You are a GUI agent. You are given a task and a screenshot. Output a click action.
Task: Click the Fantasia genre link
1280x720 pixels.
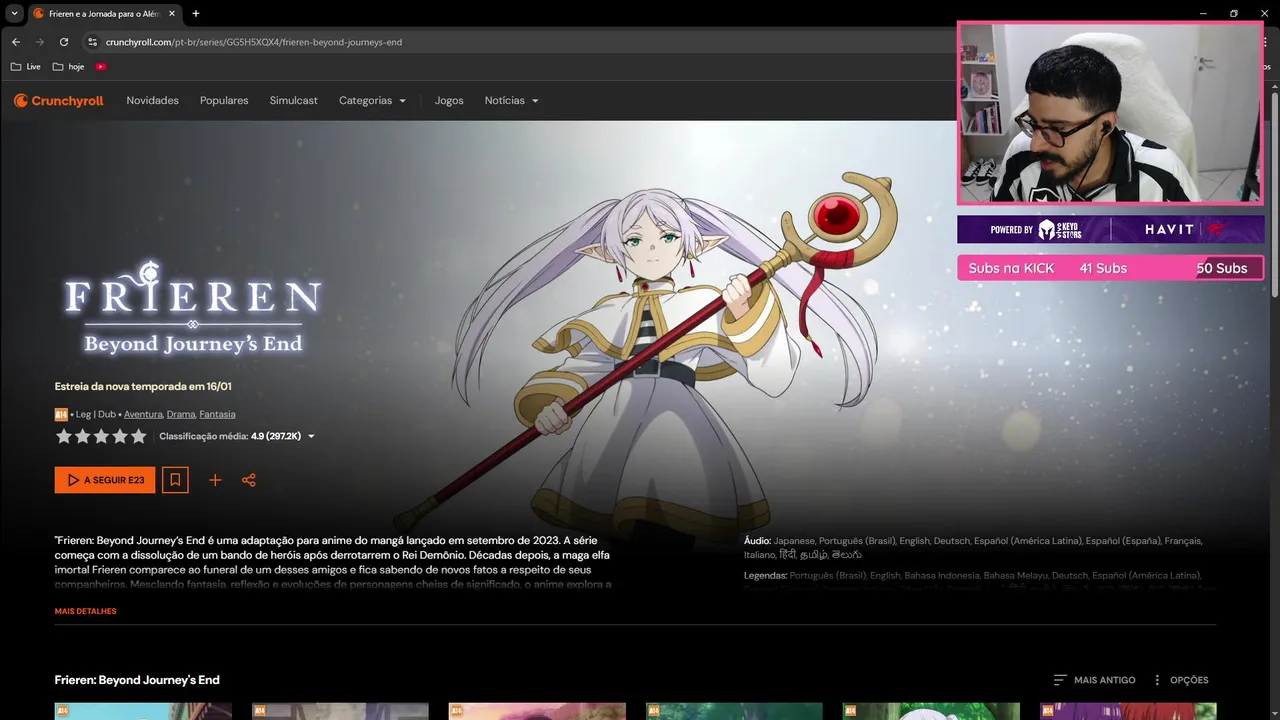[x=217, y=414]
